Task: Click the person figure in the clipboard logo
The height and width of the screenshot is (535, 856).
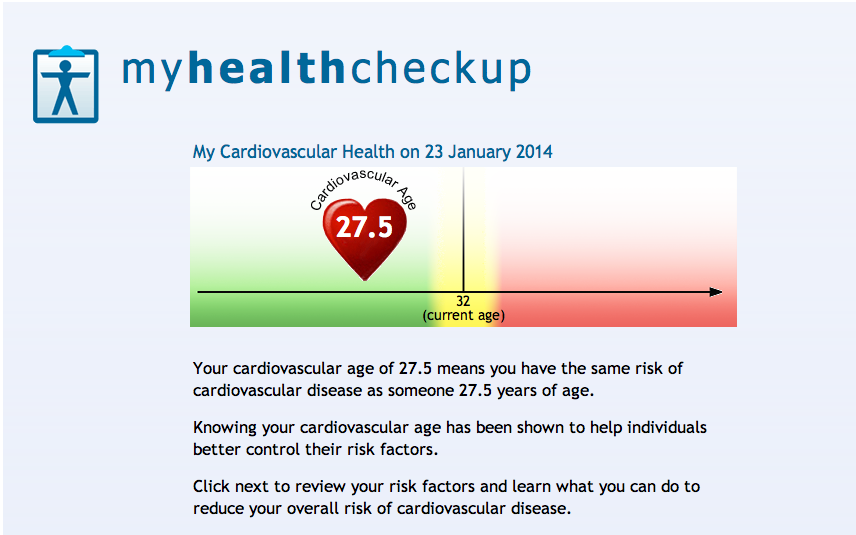Action: 66,88
